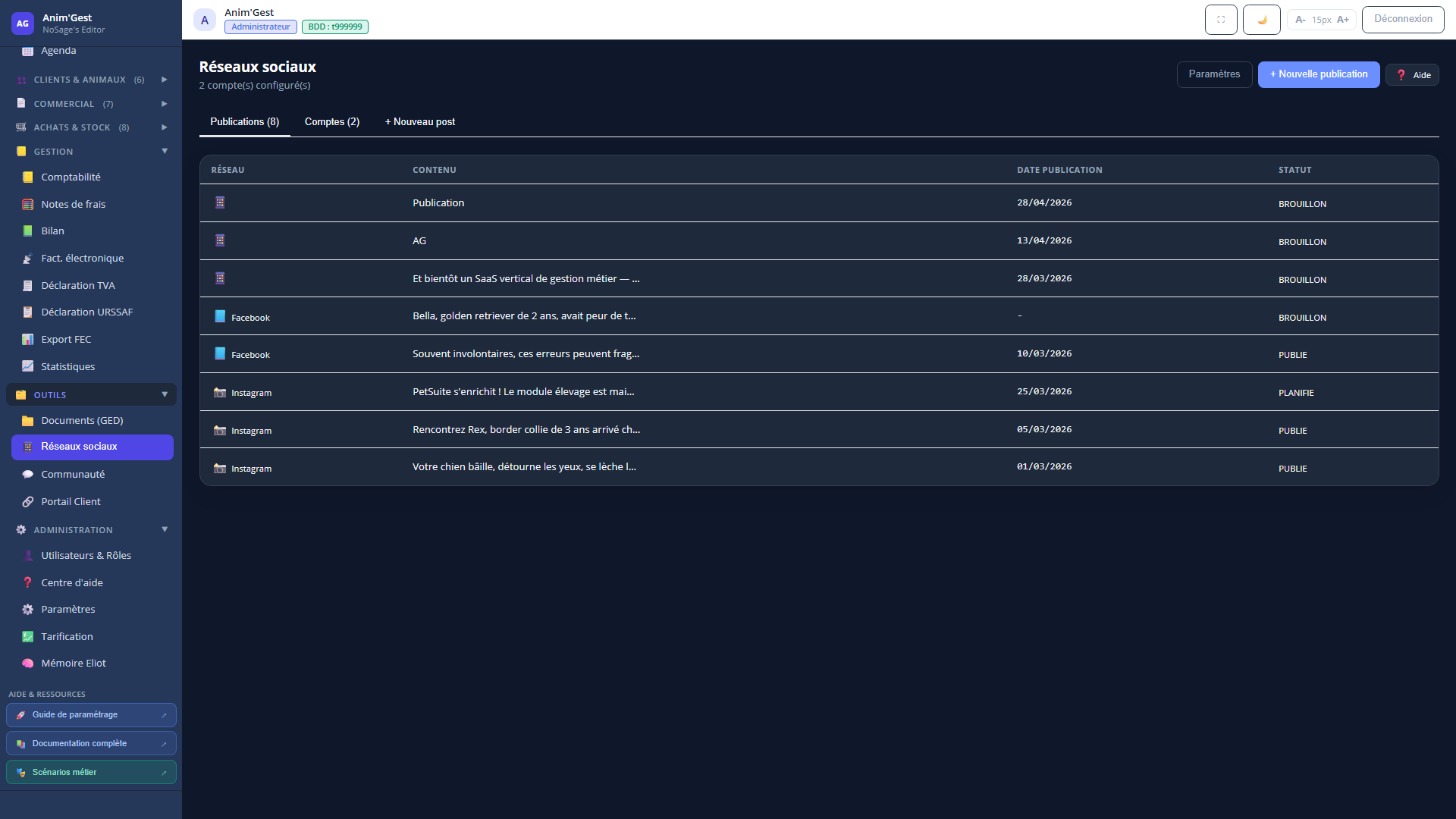The width and height of the screenshot is (1456, 819).
Task: Decrease font size with A- control
Action: 1300,20
